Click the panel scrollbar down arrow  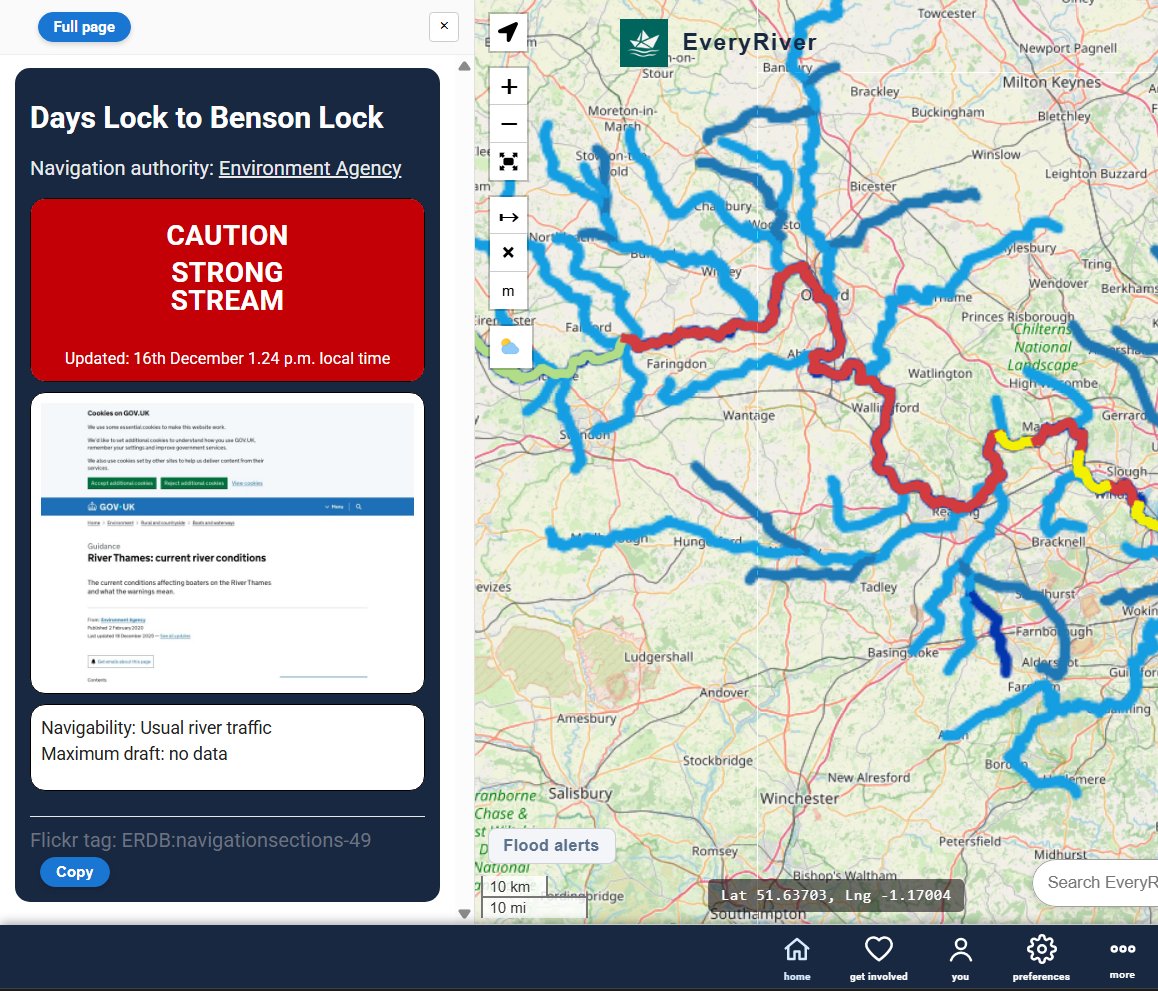coord(464,913)
